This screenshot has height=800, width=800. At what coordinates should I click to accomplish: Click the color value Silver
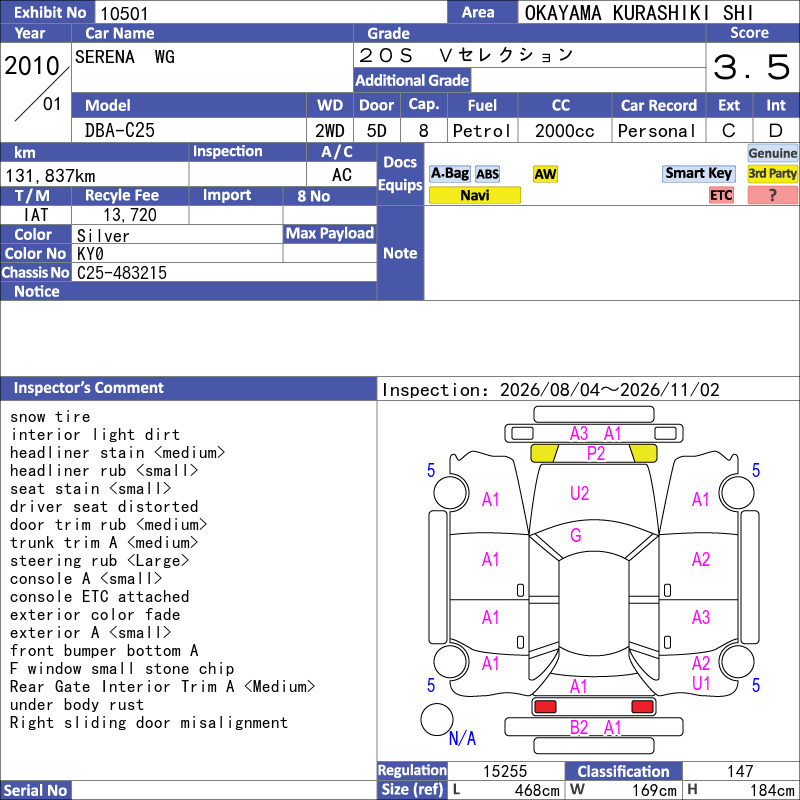[103, 236]
